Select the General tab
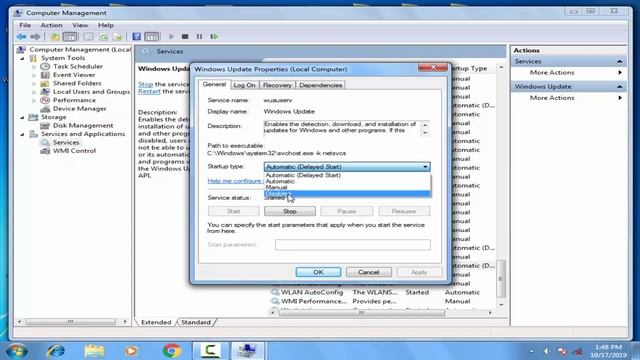The width and height of the screenshot is (640, 360). click(x=214, y=84)
